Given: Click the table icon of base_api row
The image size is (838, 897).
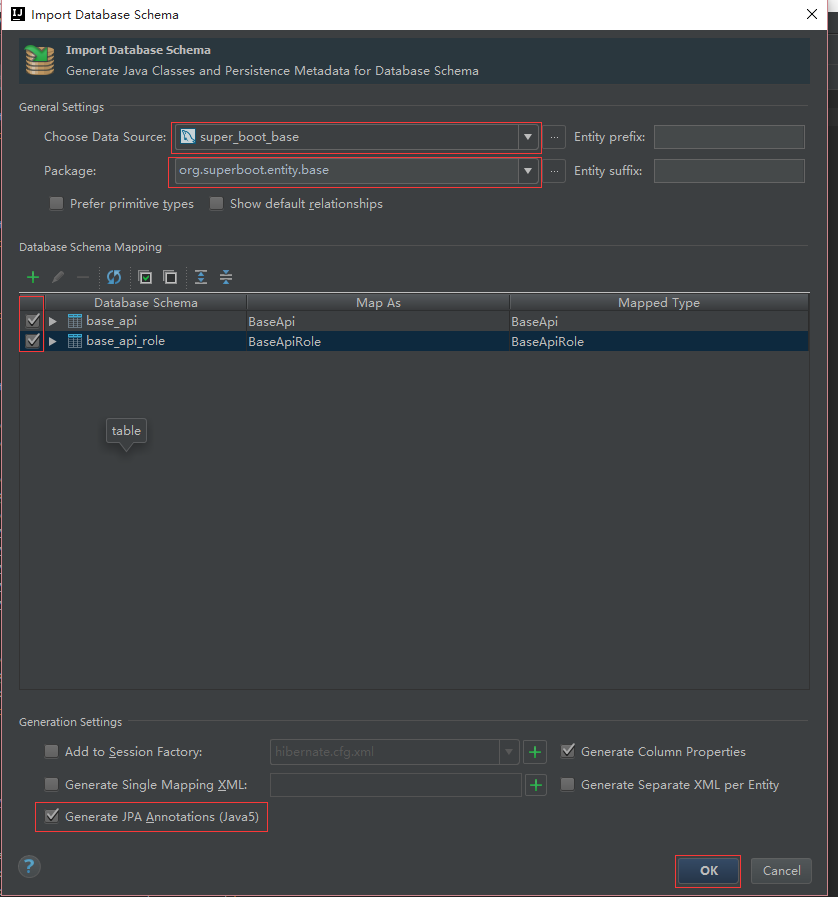Looking at the screenshot, I should click(74, 321).
